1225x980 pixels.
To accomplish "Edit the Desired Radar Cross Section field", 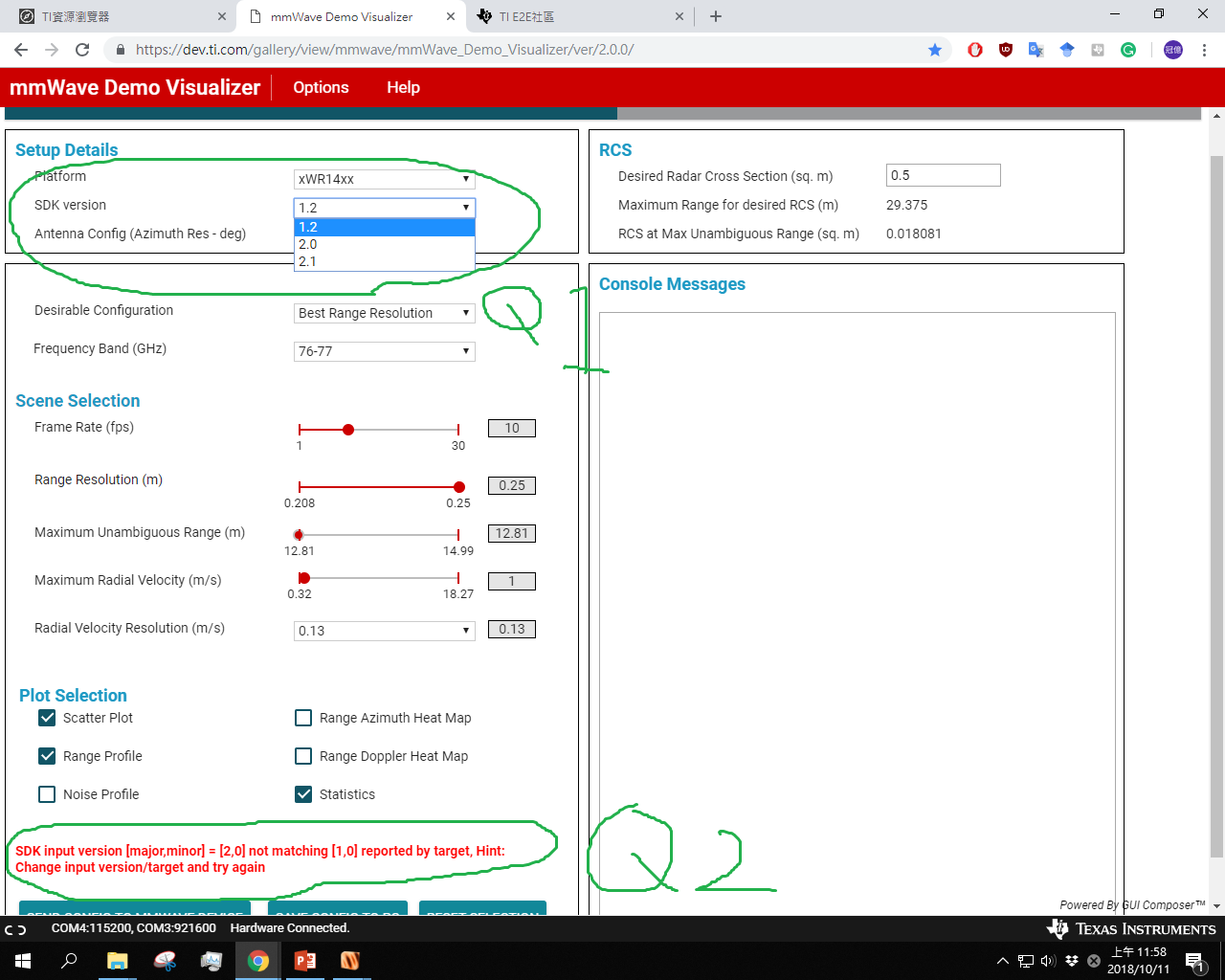I will pyautogui.click(x=944, y=175).
